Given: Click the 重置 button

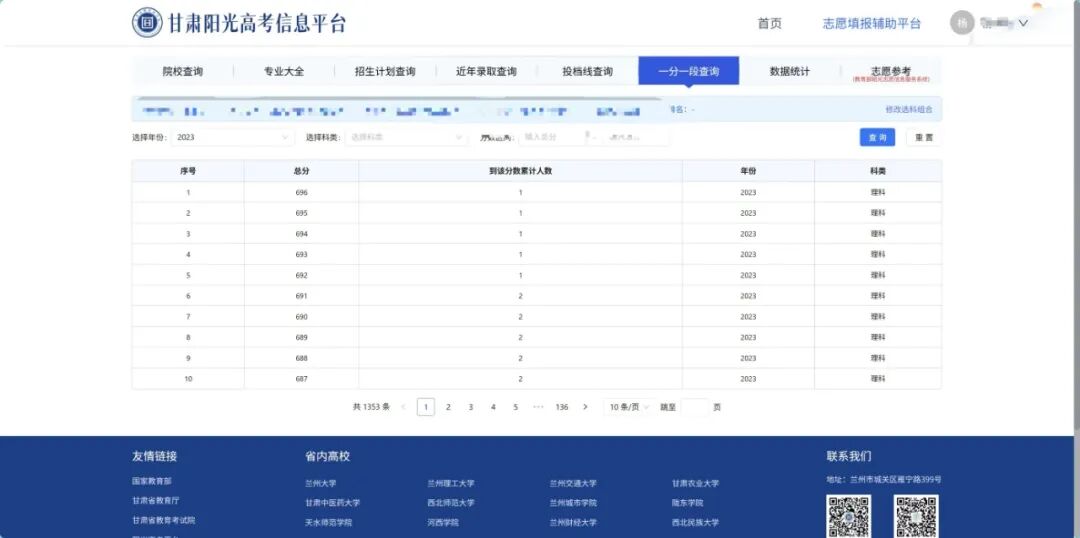Looking at the screenshot, I should point(924,137).
